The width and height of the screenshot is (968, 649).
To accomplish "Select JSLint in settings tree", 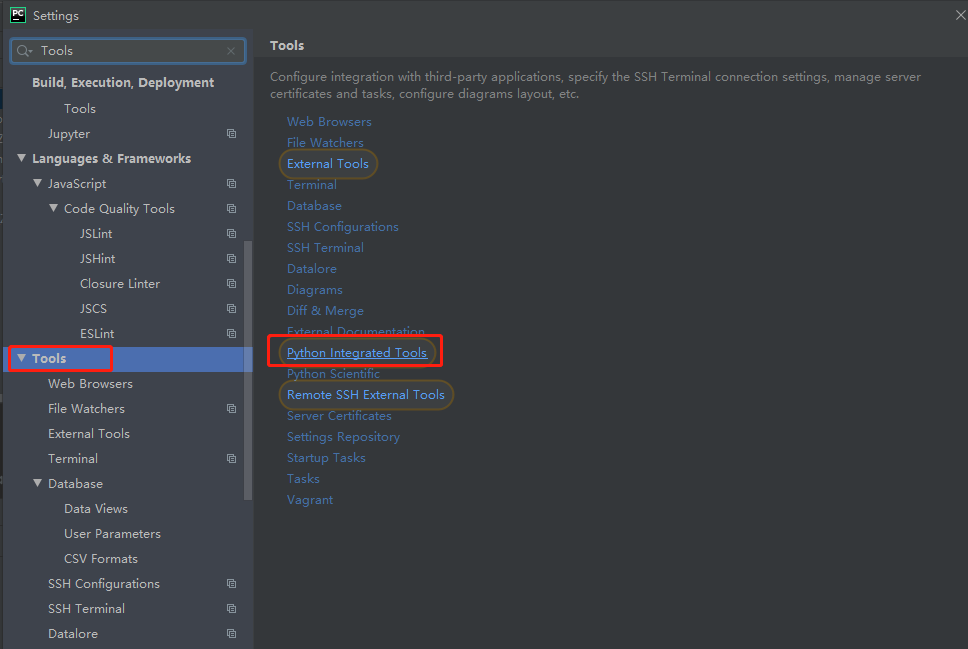I will click(x=96, y=233).
